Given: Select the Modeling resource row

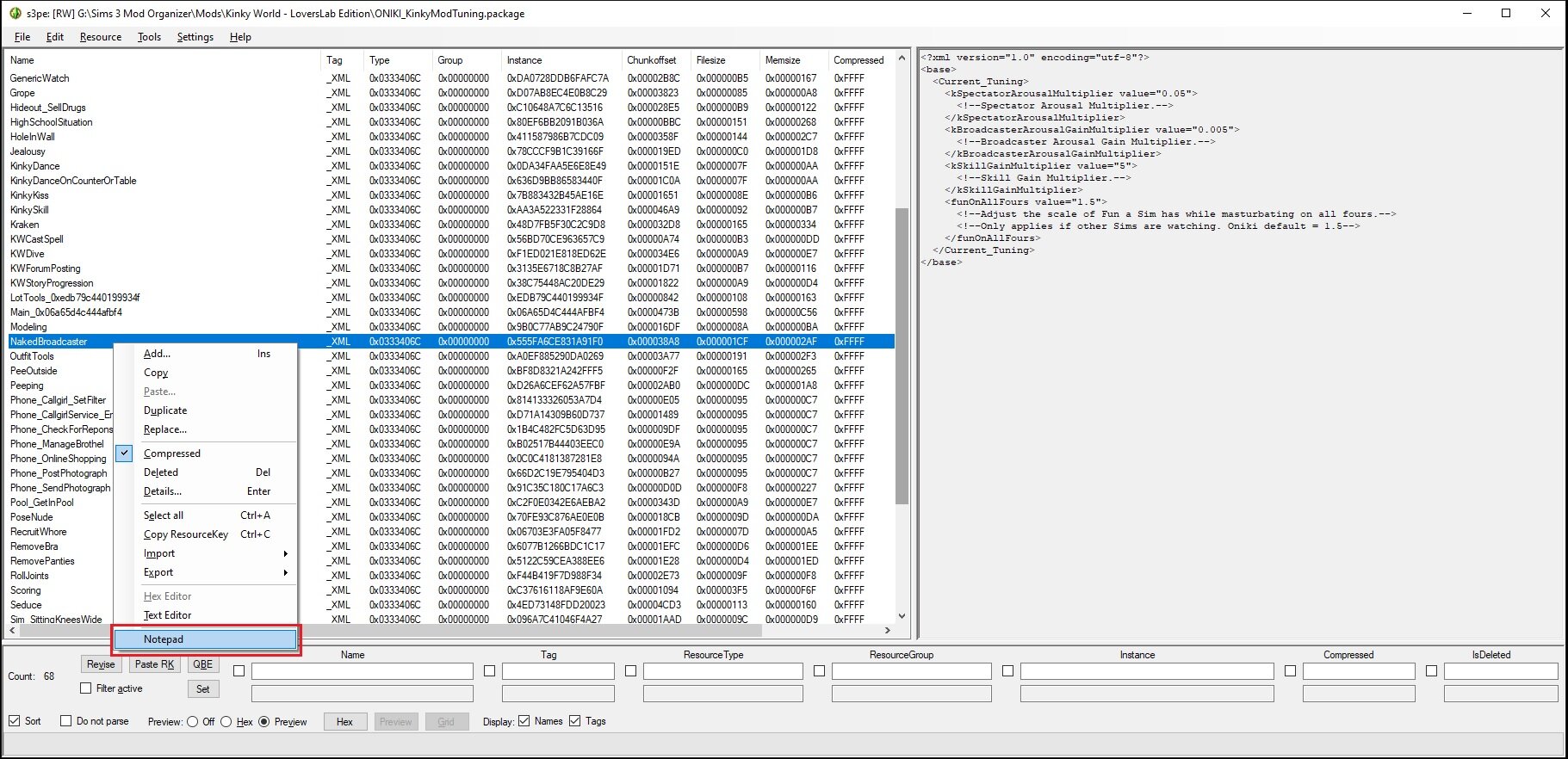Looking at the screenshot, I should coord(450,327).
